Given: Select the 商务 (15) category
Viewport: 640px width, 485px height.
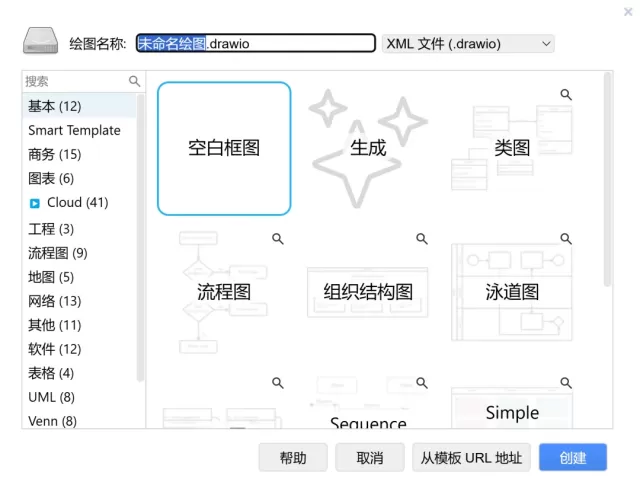Looking at the screenshot, I should point(79,154).
